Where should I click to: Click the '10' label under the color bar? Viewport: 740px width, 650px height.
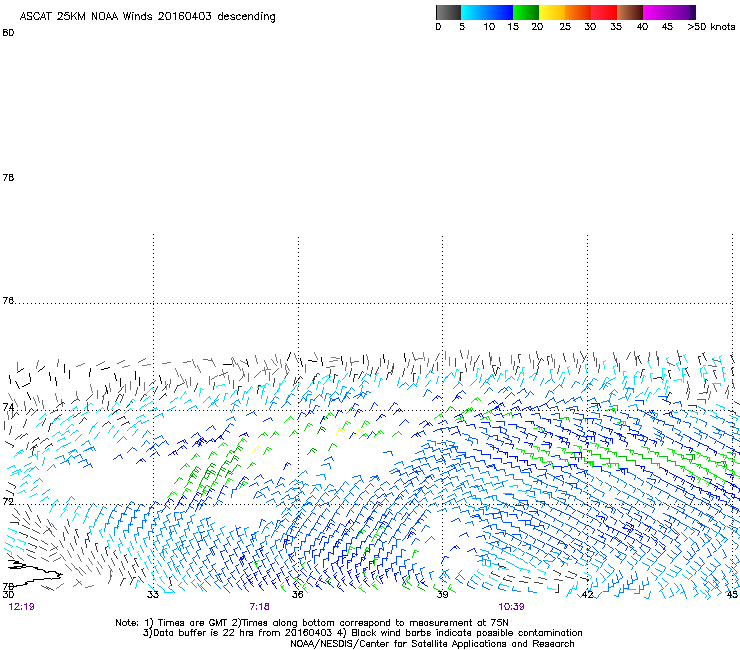click(489, 27)
